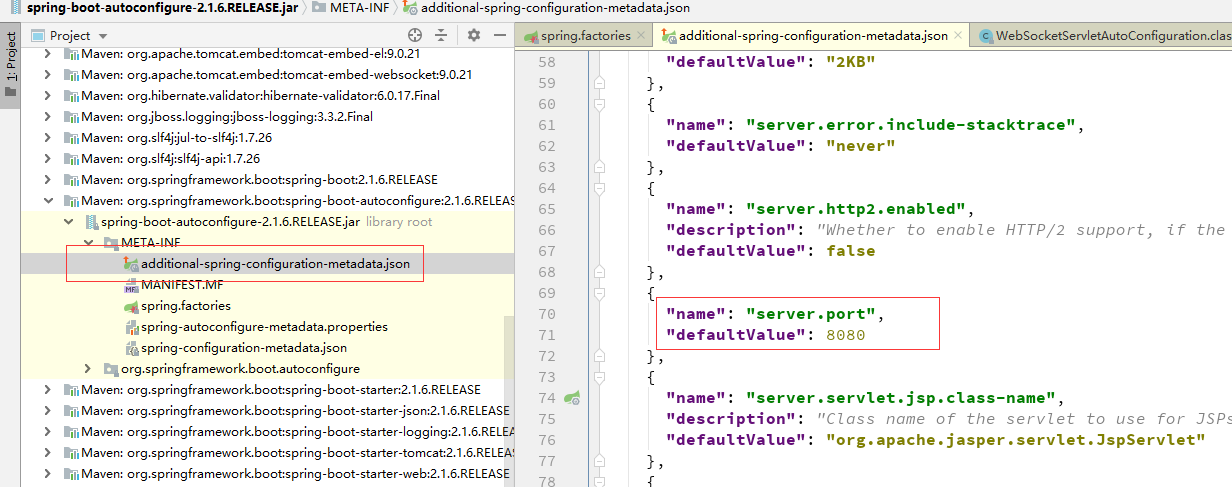Collapse spring-boot-autoconfigure-2.1.6.RELEASE.jar library root
This screenshot has height=487, width=1232.
coord(68,222)
